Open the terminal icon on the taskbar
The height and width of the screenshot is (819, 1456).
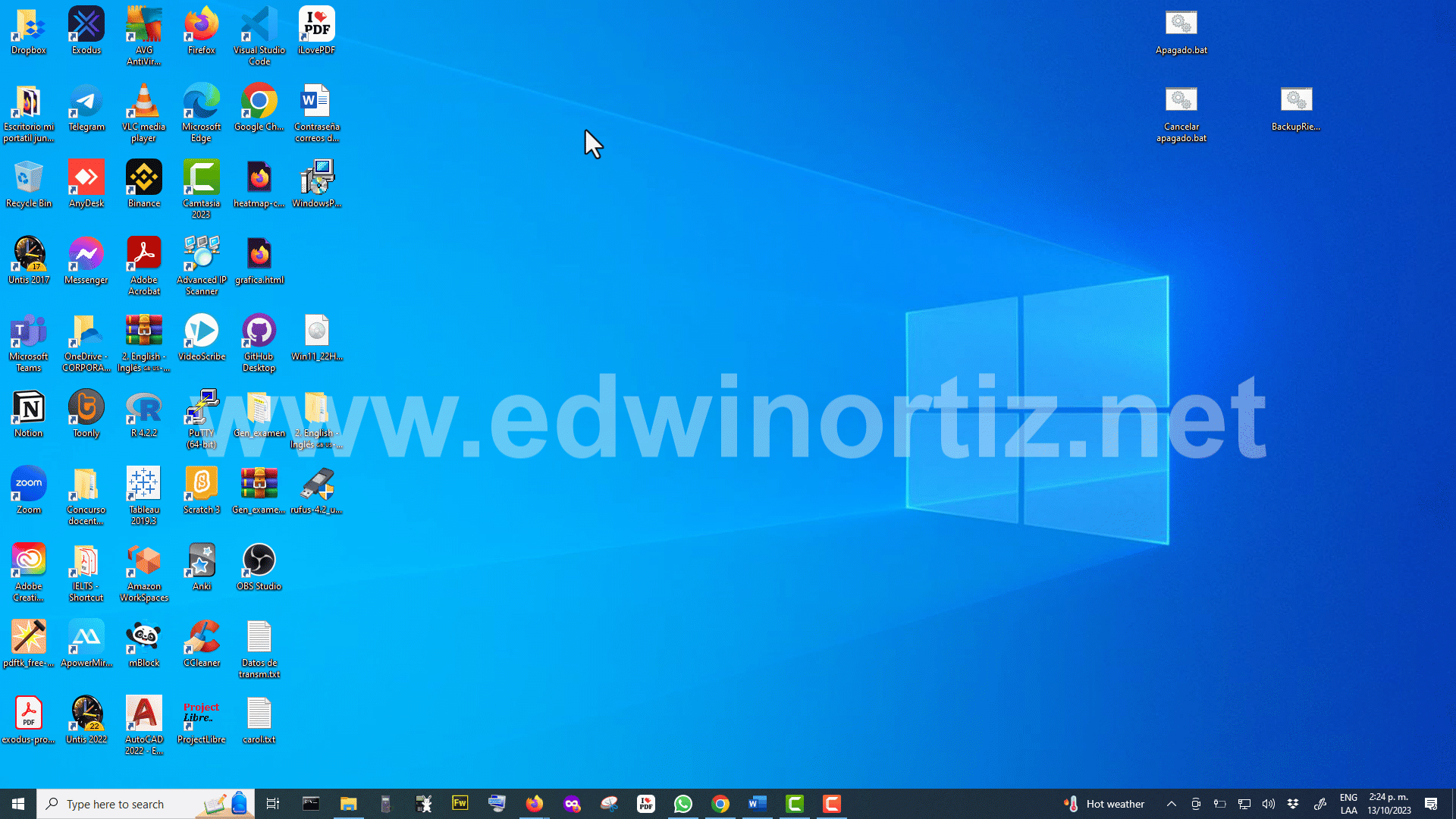(311, 804)
